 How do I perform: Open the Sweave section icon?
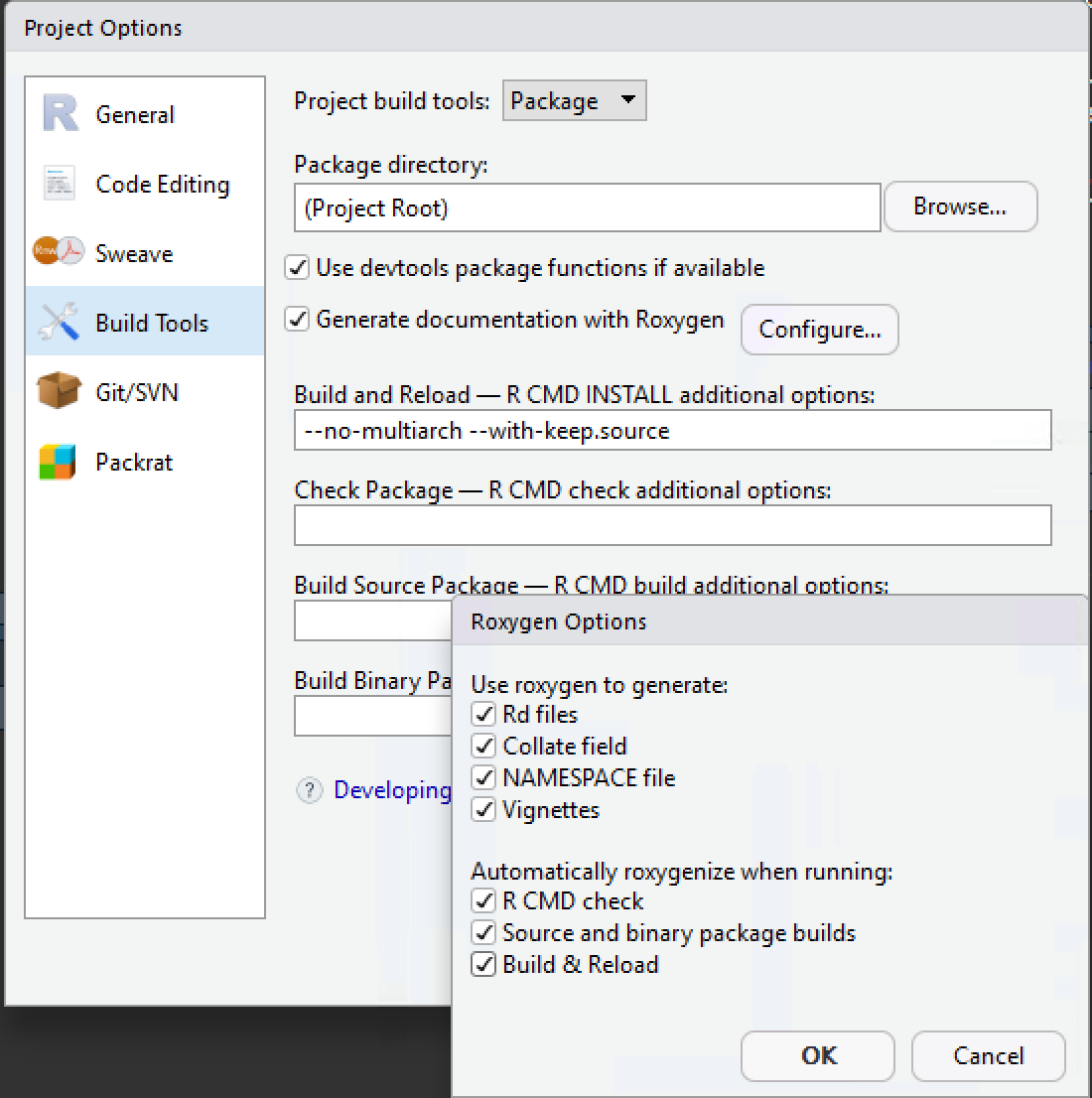pyautogui.click(x=59, y=251)
